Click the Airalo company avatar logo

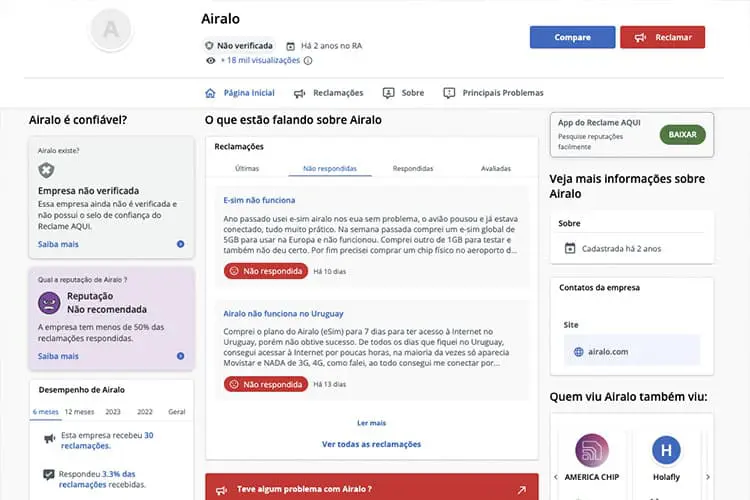[x=111, y=29]
